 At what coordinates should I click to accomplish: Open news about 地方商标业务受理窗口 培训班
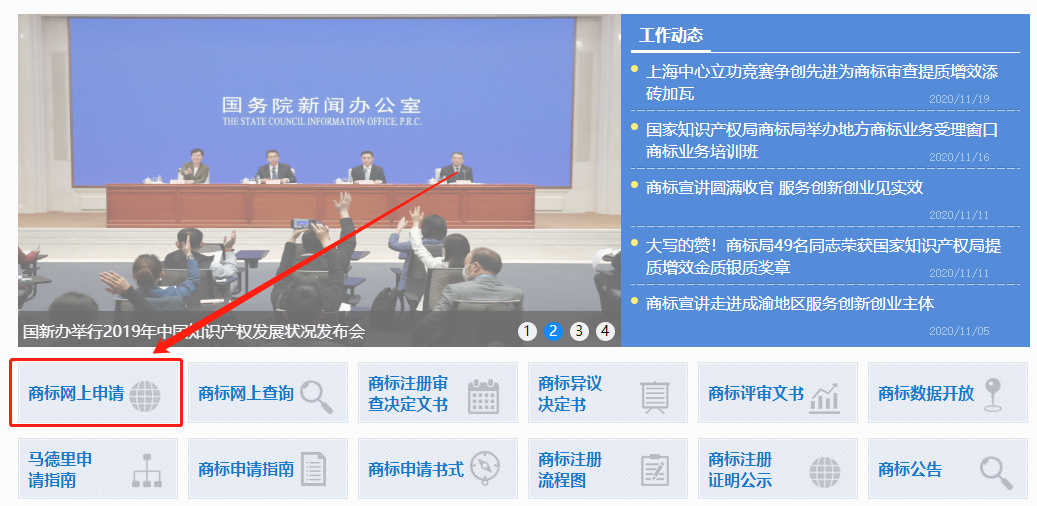pyautogui.click(x=821, y=140)
